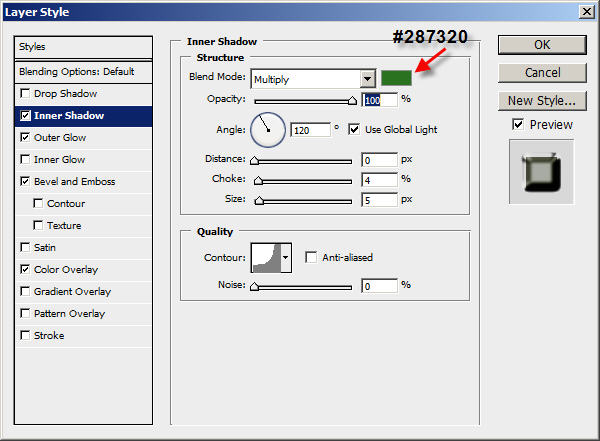Enable the Drop Shadow checkbox
Screen dimensions: 600x441
(25, 93)
